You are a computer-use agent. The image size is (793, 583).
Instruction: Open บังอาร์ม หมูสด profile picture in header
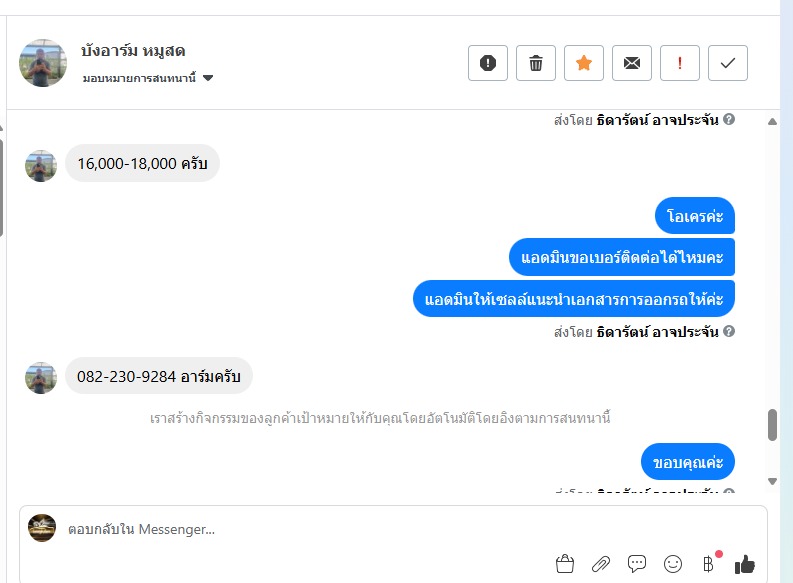[x=43, y=63]
